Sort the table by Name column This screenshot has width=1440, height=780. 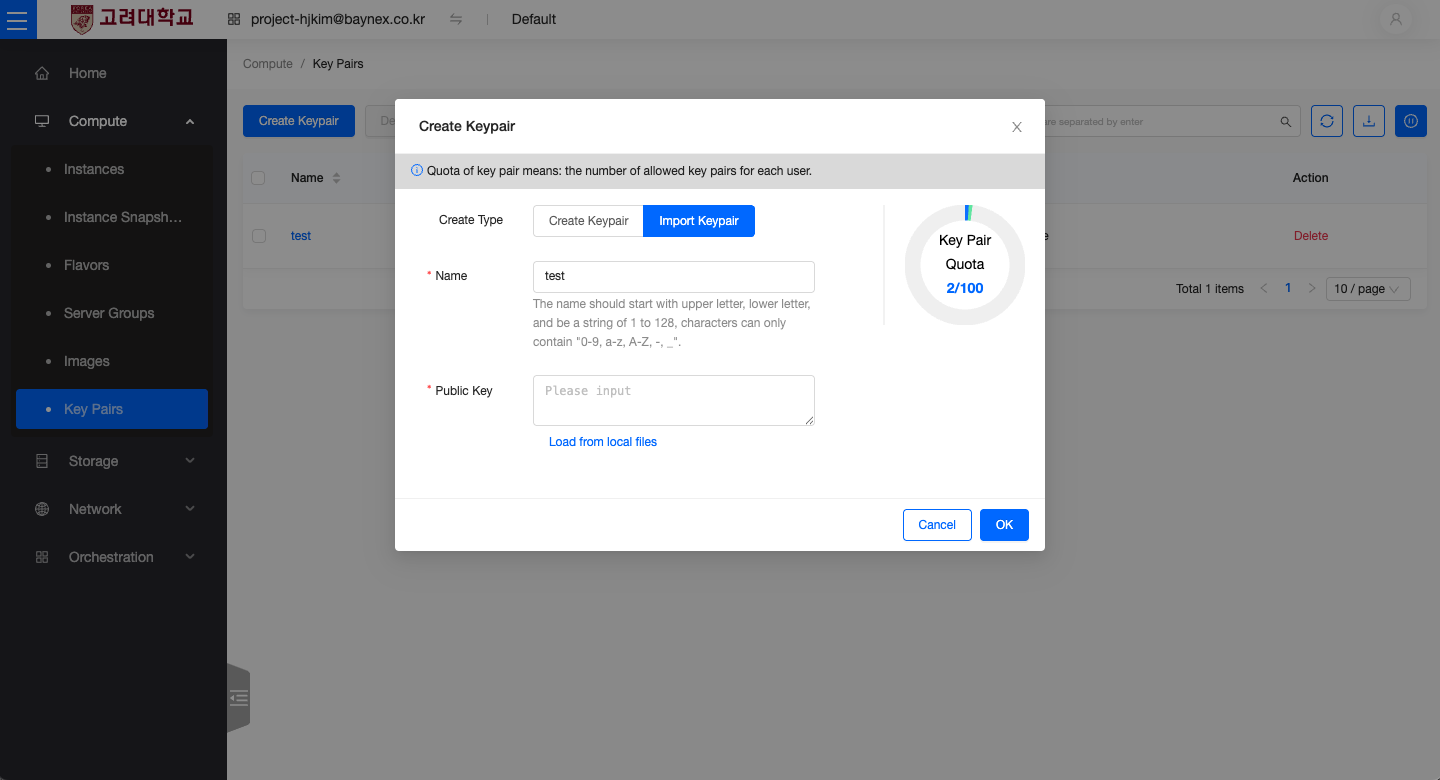(336, 178)
